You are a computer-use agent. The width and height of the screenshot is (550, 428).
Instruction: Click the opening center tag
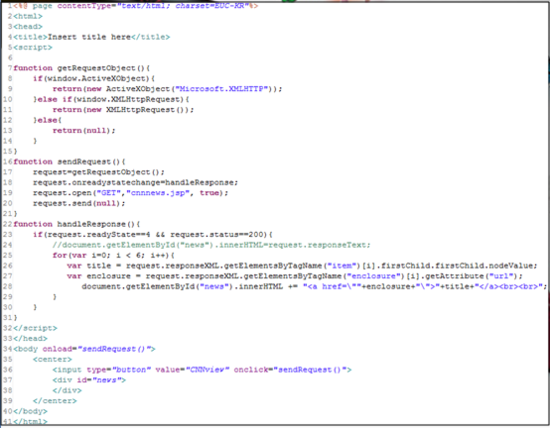click(x=53, y=360)
